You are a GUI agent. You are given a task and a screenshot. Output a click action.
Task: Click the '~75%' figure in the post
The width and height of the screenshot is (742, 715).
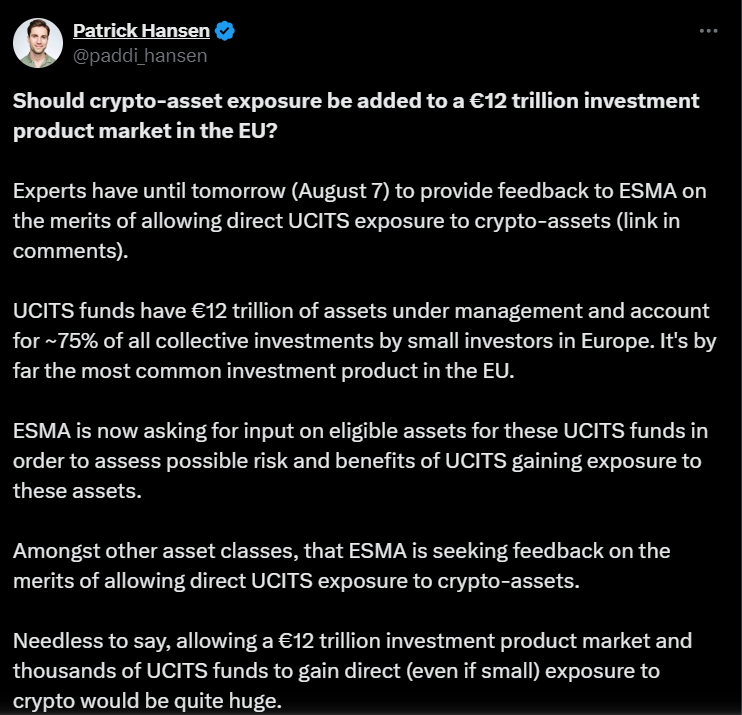click(x=71, y=341)
